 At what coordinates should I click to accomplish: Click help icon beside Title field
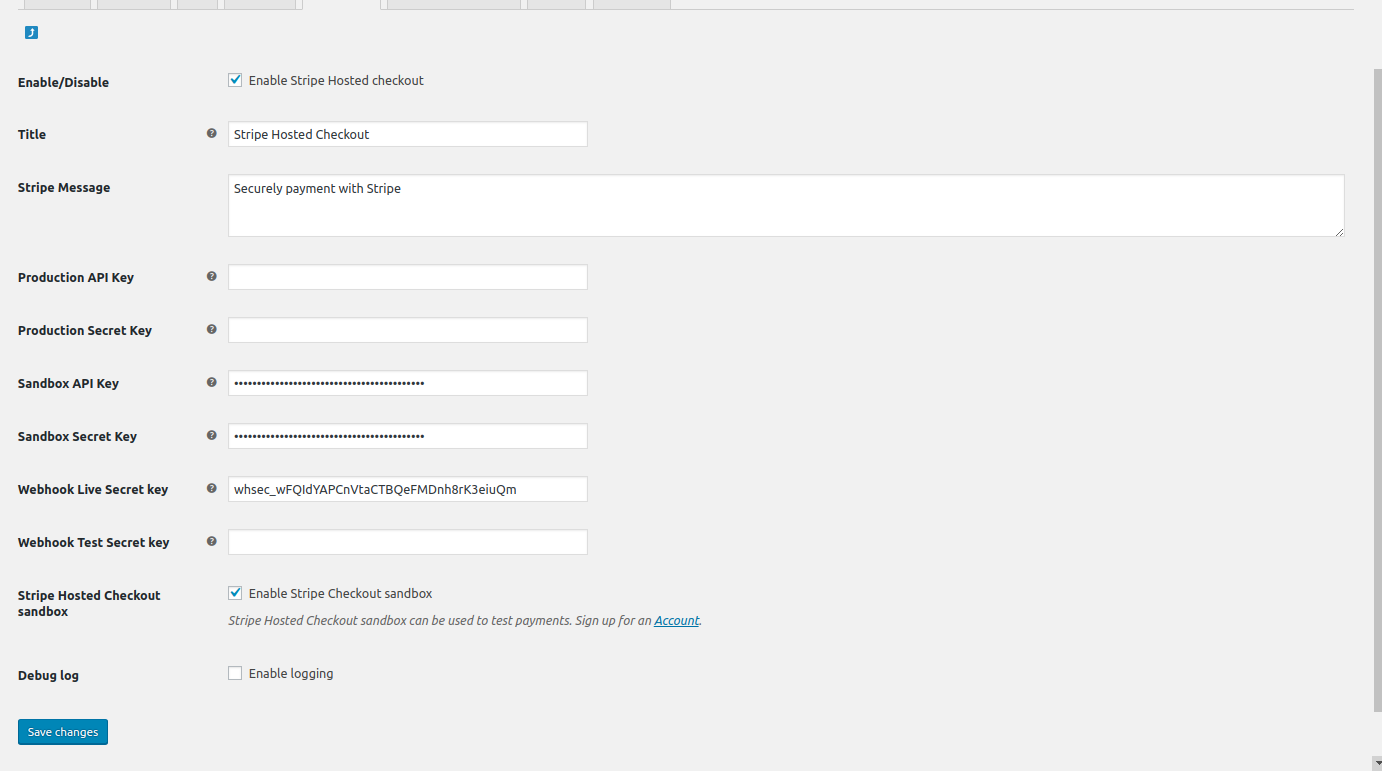pos(211,133)
